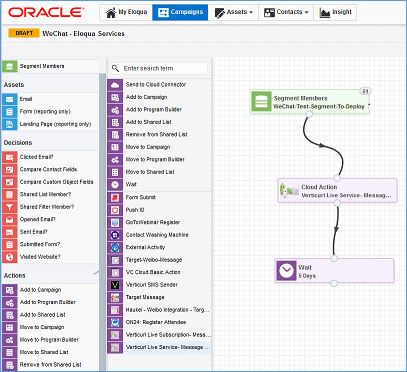This screenshot has width=407, height=372.
Task: Select the Clicked Email? decision icon
Action: coord(9,157)
